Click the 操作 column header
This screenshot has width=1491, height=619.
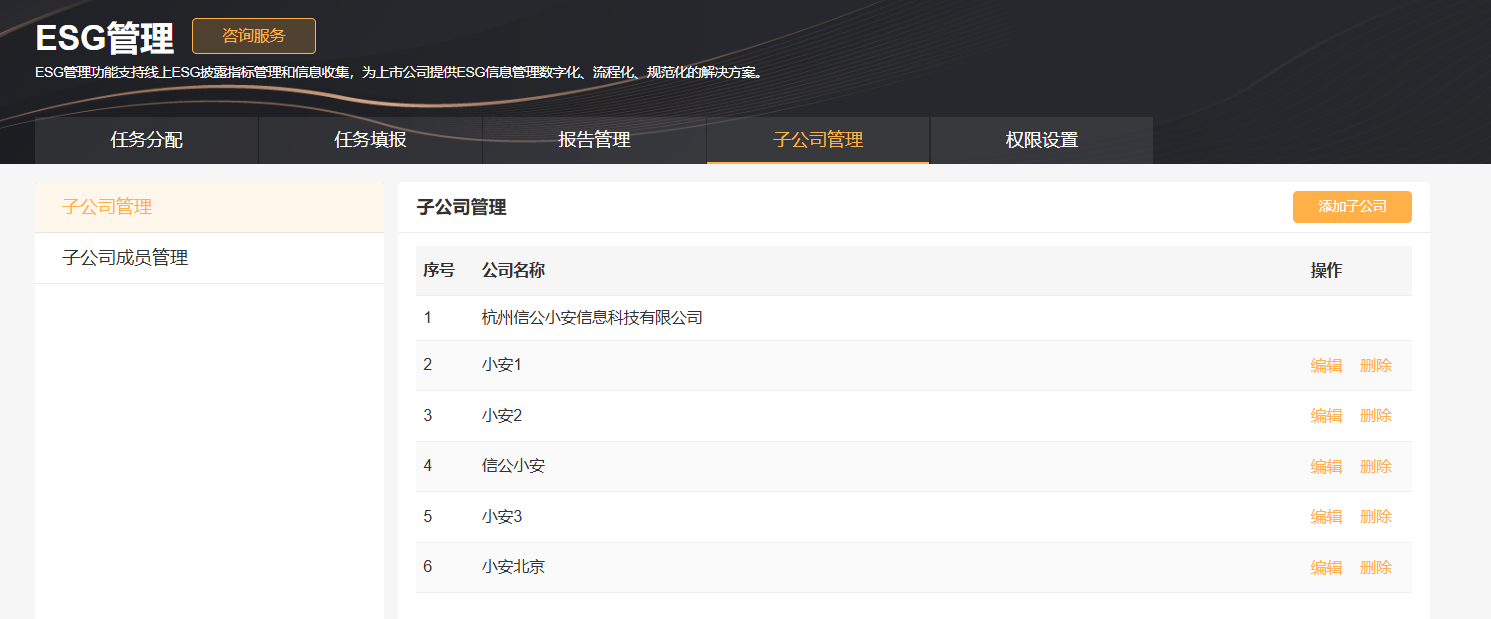(x=1326, y=271)
